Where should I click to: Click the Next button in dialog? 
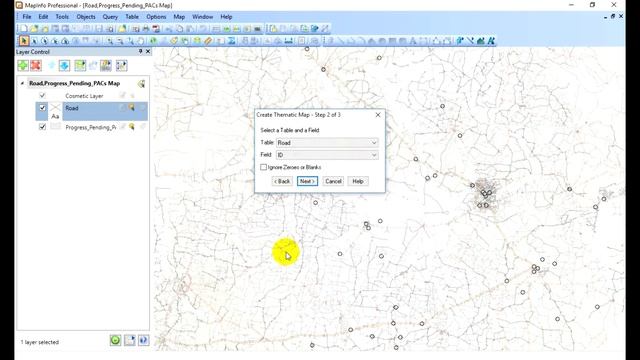[307, 181]
